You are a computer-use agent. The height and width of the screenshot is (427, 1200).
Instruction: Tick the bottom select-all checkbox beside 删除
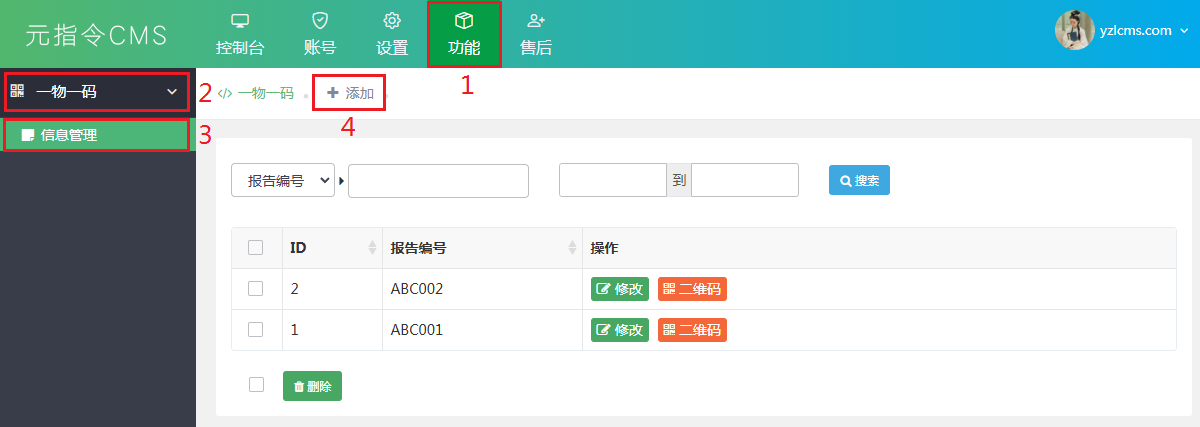(256, 384)
